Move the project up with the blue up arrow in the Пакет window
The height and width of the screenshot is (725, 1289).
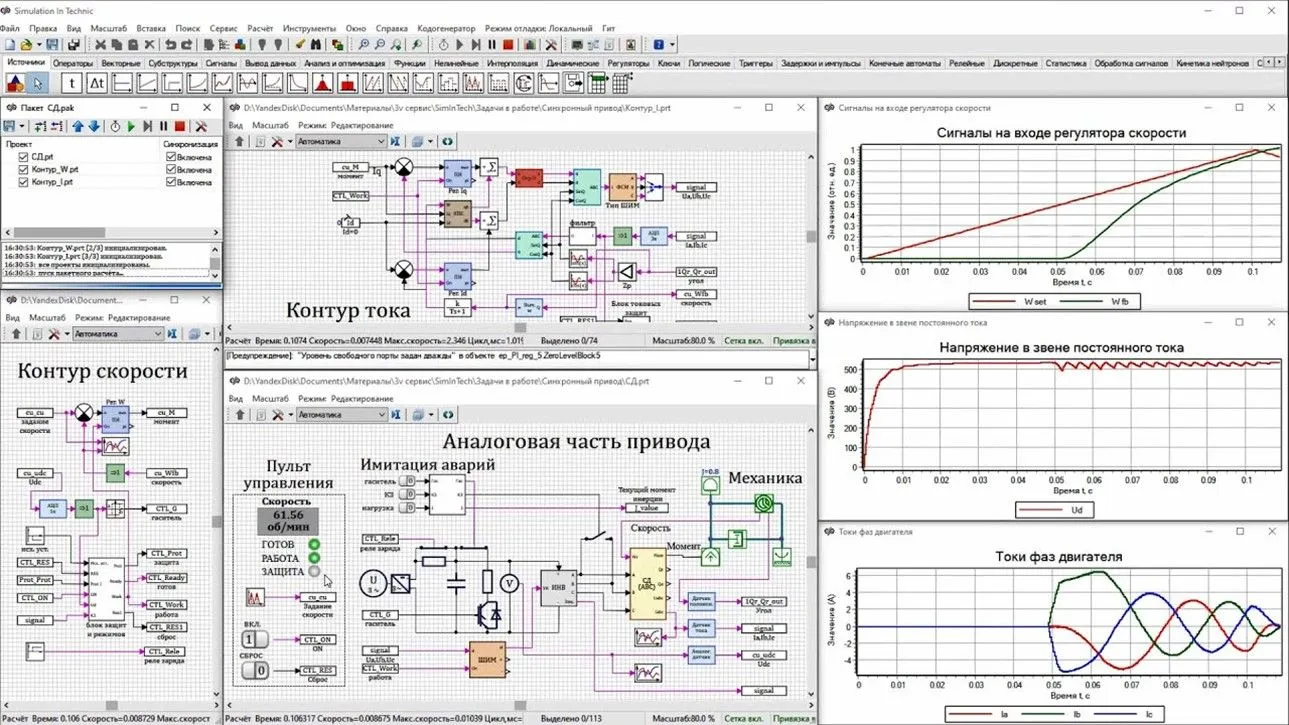78,126
